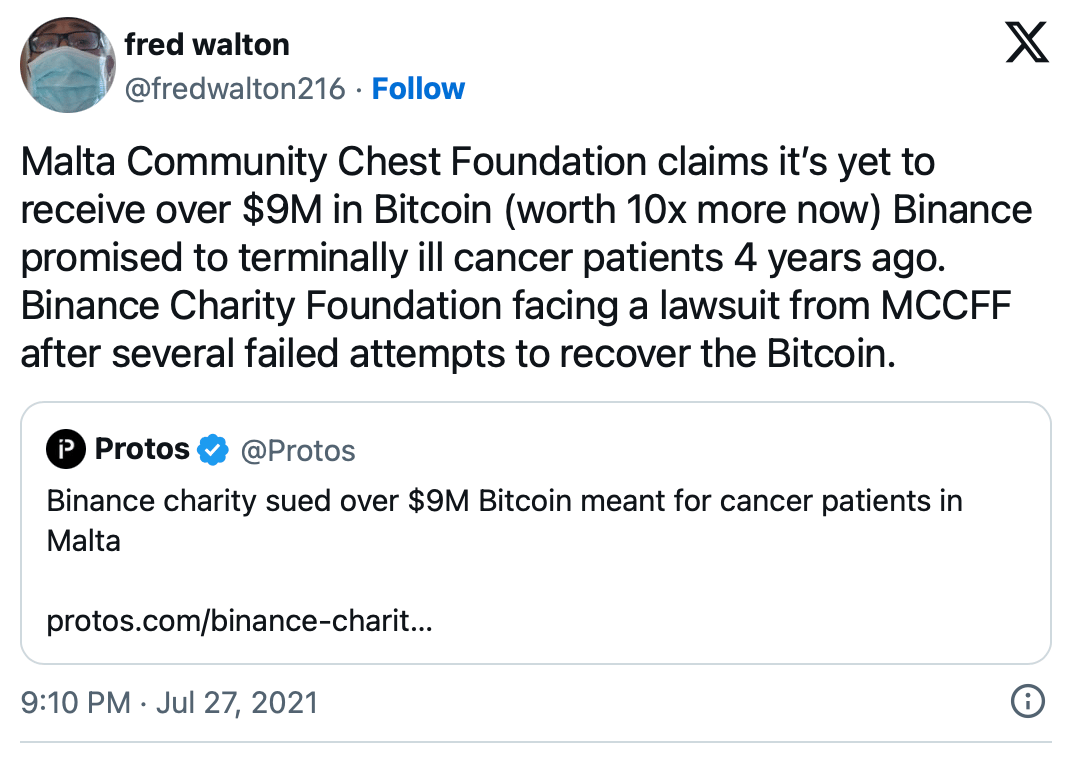Screen dimensions: 1066x760
Task: Open the @Protos handle
Action: tap(298, 451)
